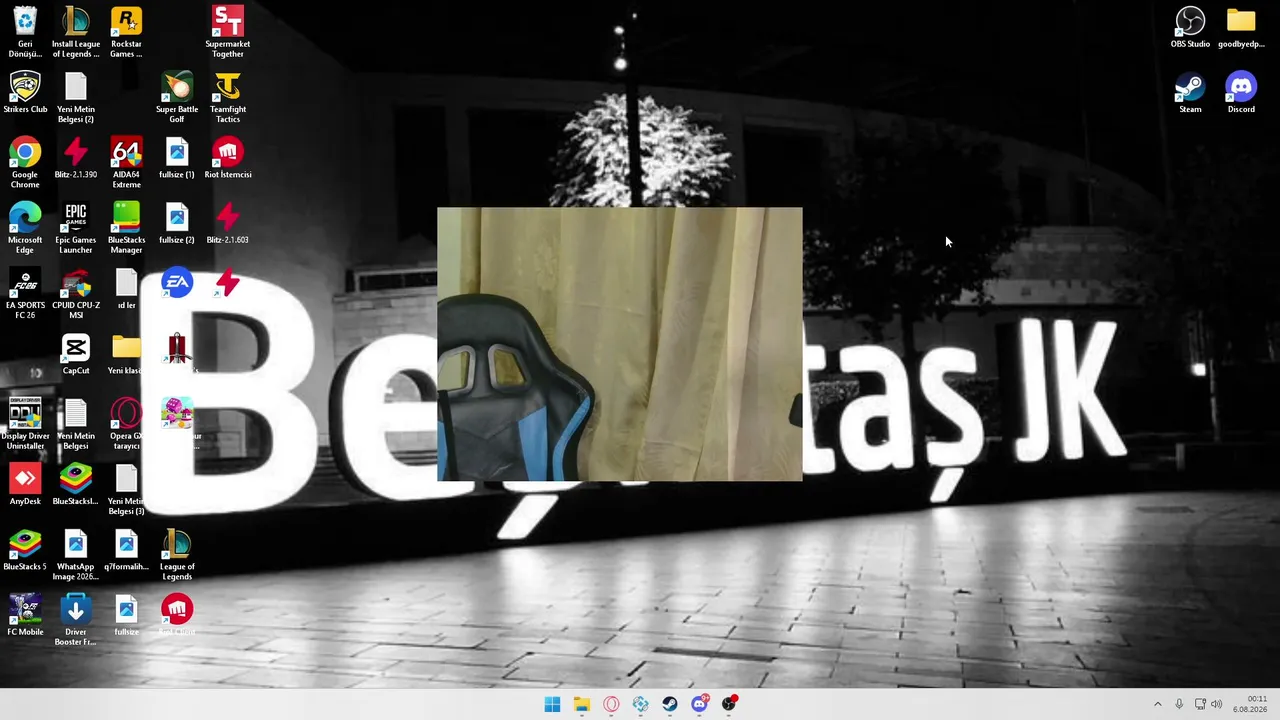Open the clock and date flyout
The image size is (1280, 720).
pos(1251,704)
